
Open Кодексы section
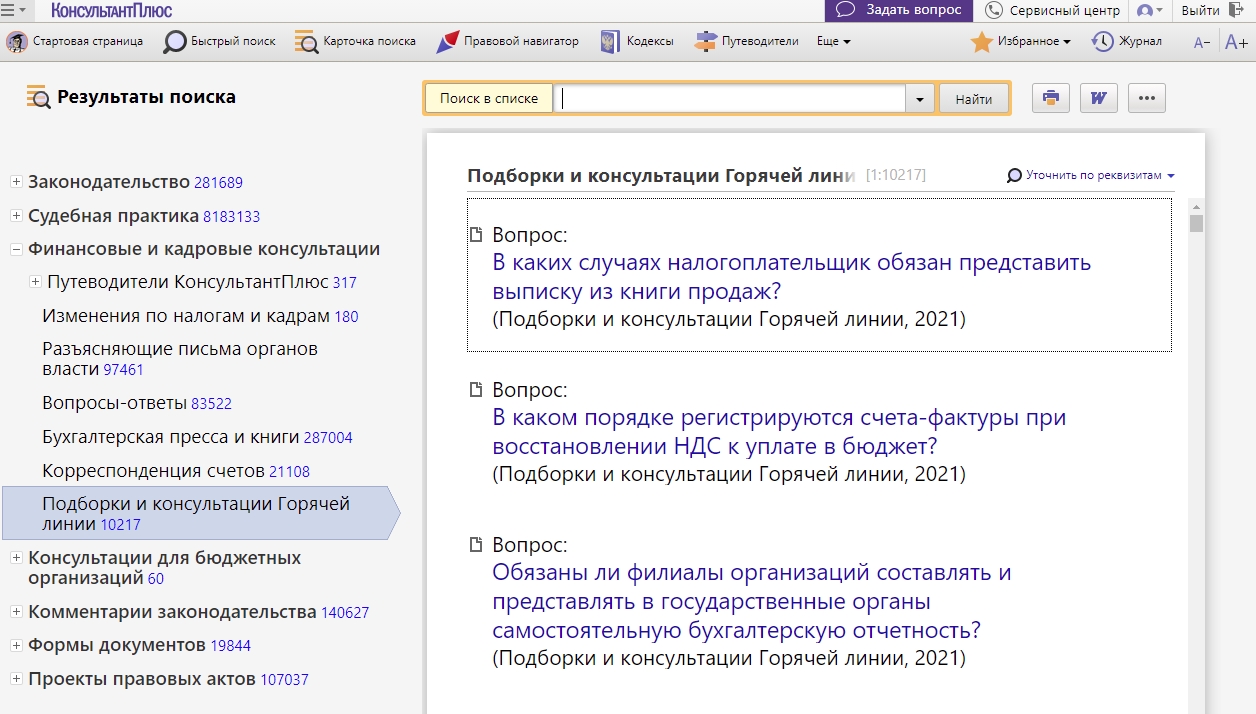[636, 42]
